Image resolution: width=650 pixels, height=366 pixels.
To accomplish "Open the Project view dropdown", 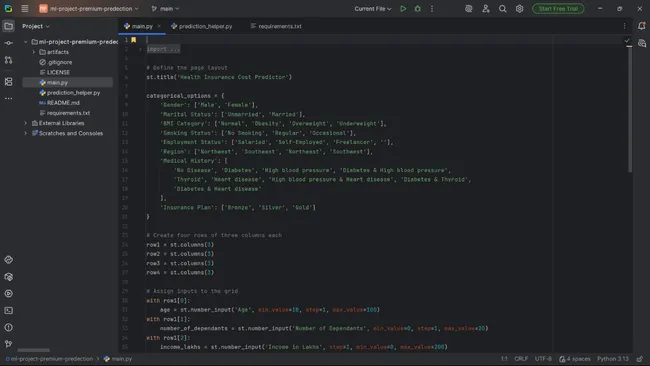I will [36, 26].
